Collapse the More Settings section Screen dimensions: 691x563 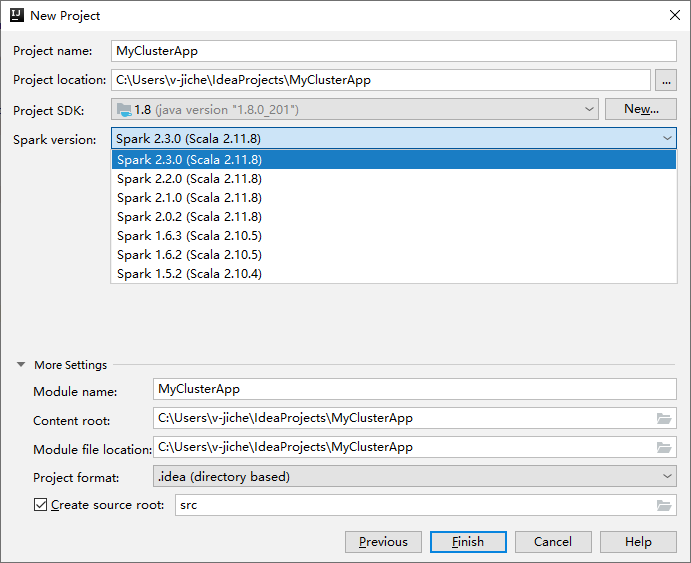21,365
